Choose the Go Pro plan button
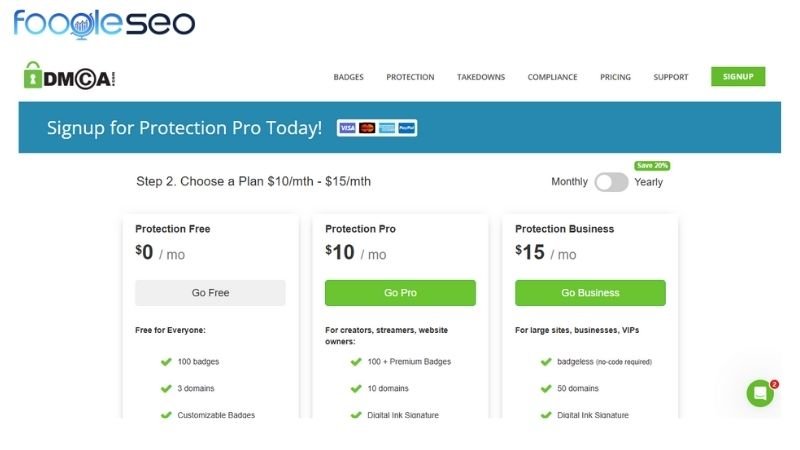 400,293
